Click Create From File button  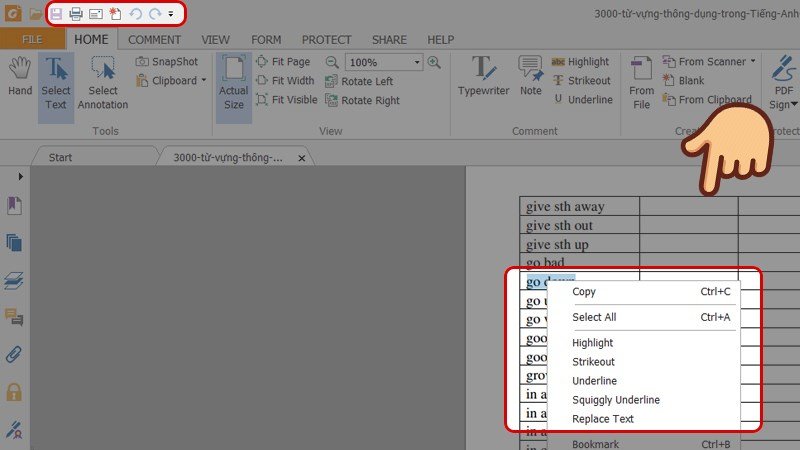641,83
